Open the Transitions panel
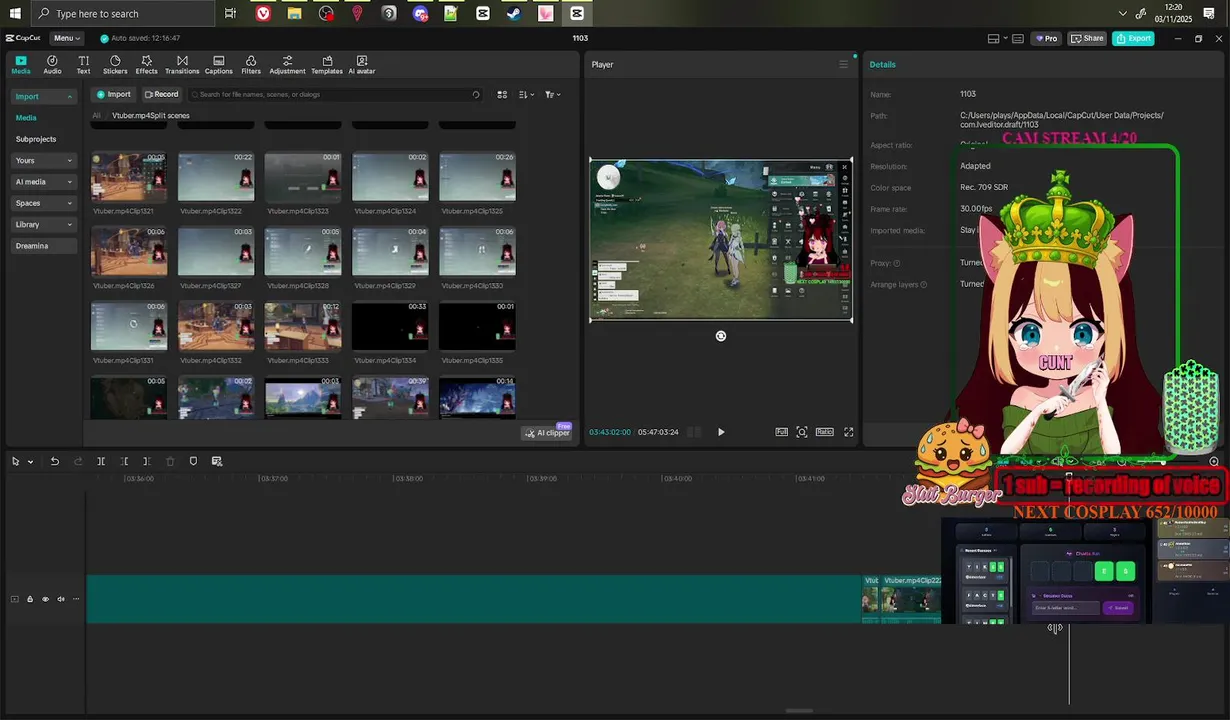Screen dimensions: 1230x720 point(182,65)
